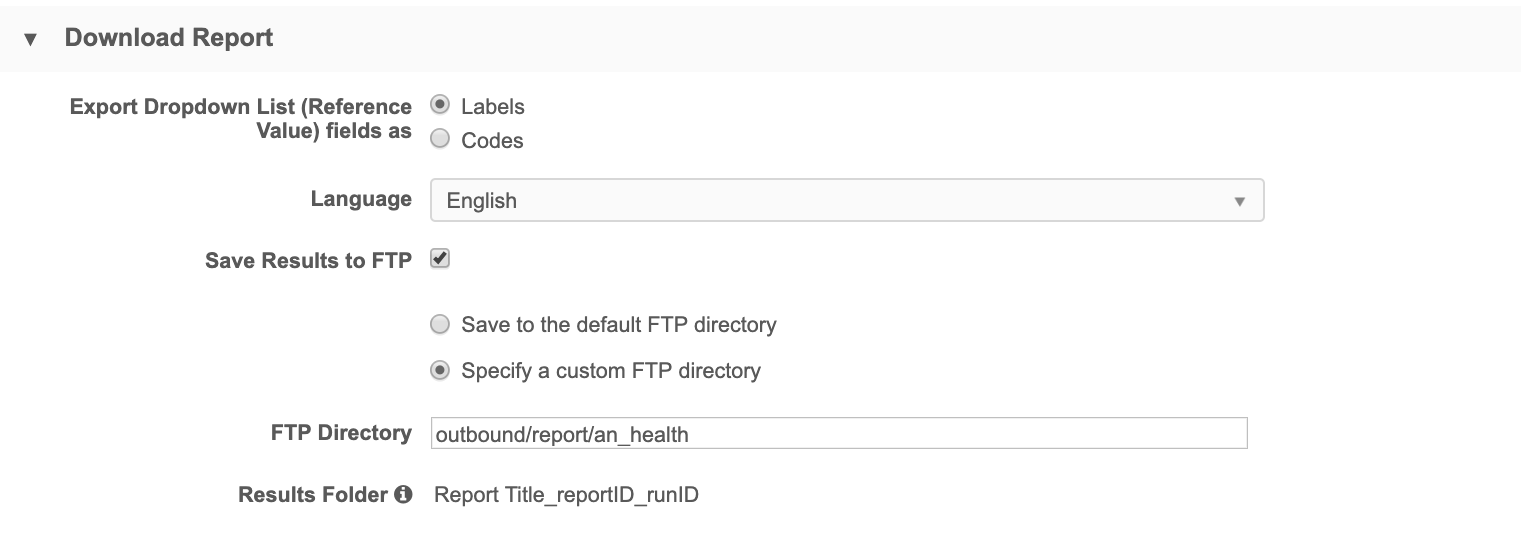Choose the default FTP directory radio button
This screenshot has height=535, width=1521.
(439, 324)
